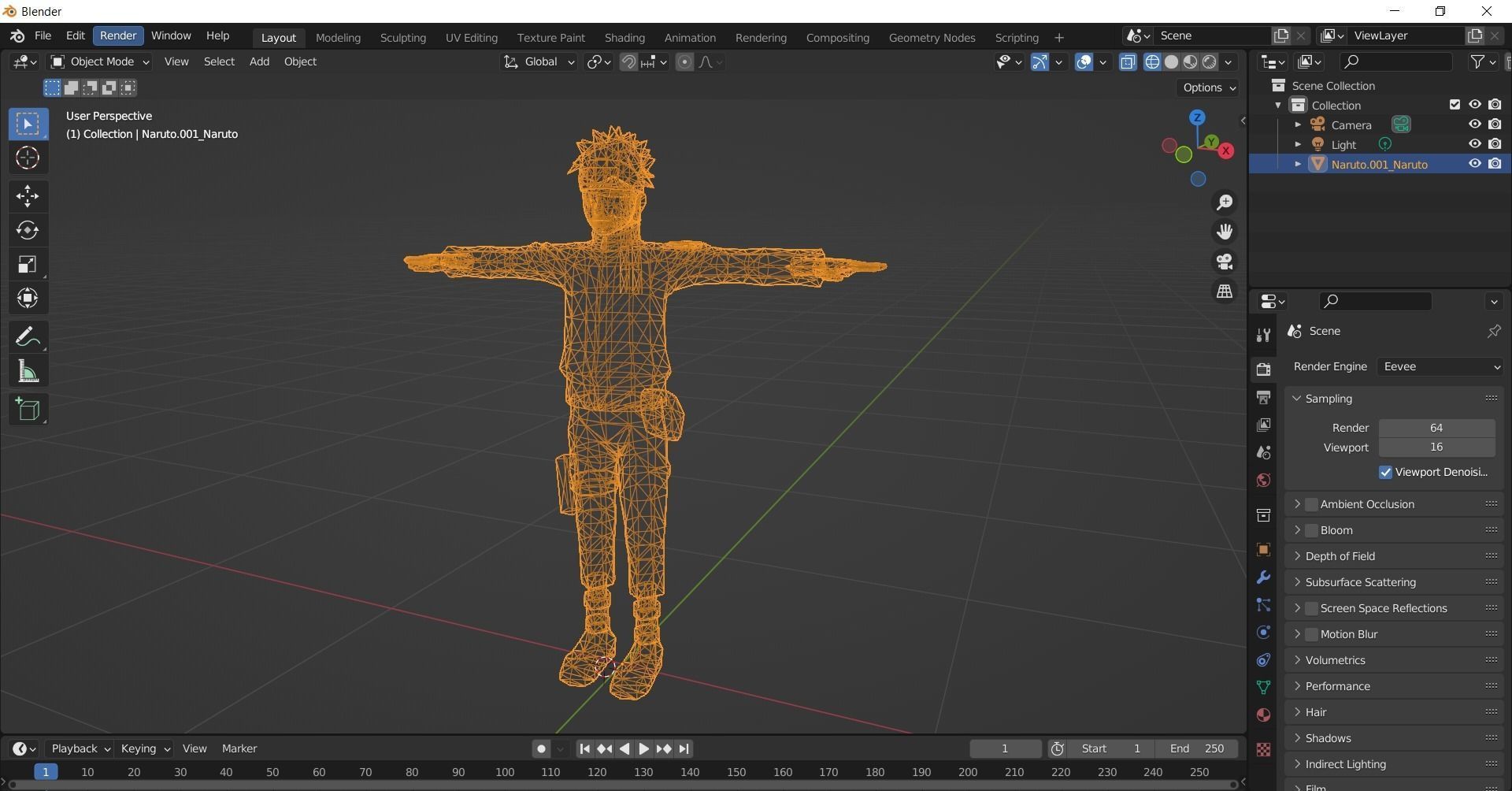The height and width of the screenshot is (791, 1512).
Task: Select the 3D Cursor tool
Action: pos(28,158)
